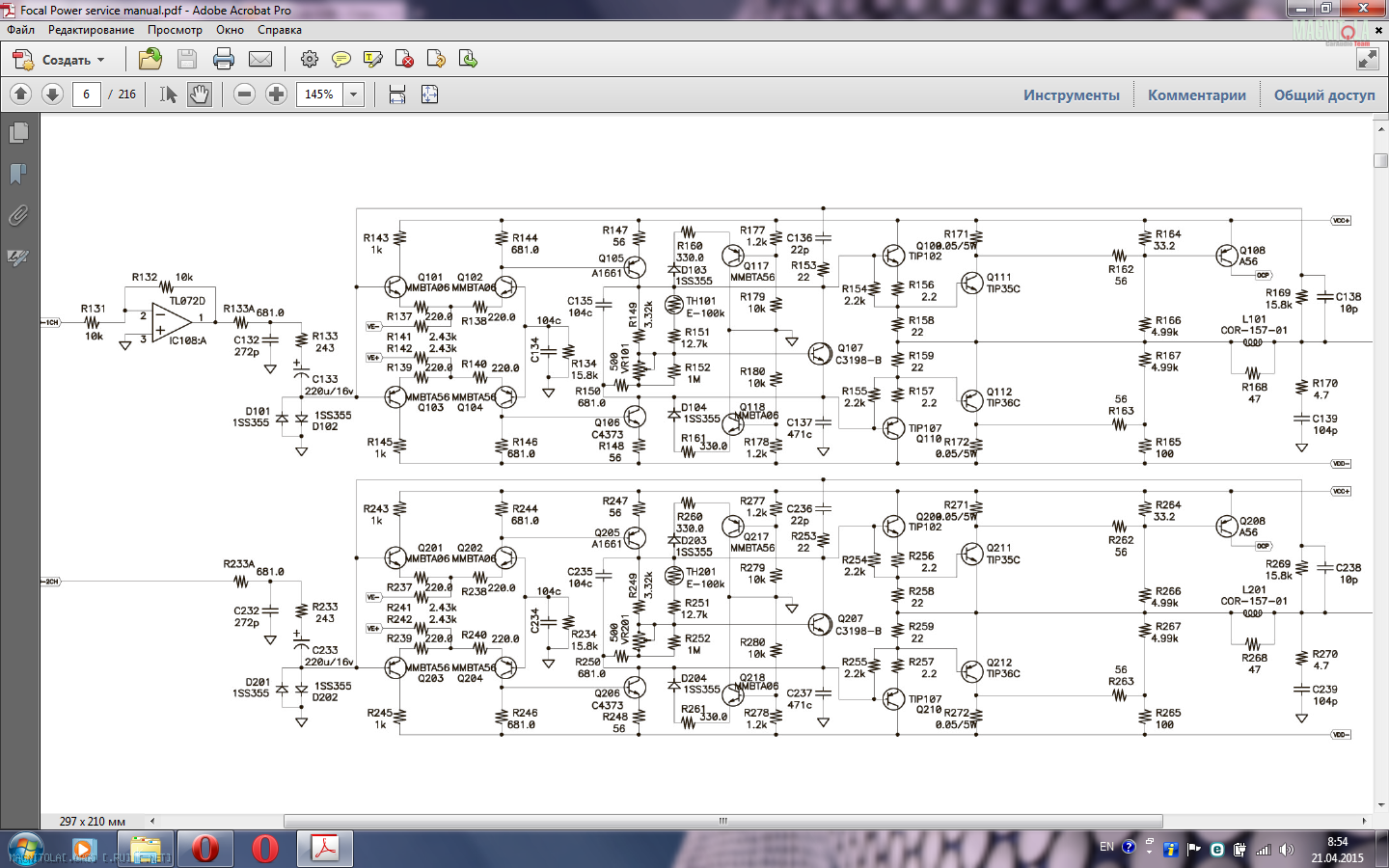
Task: Open the Просмотр menu
Action: coord(175,30)
